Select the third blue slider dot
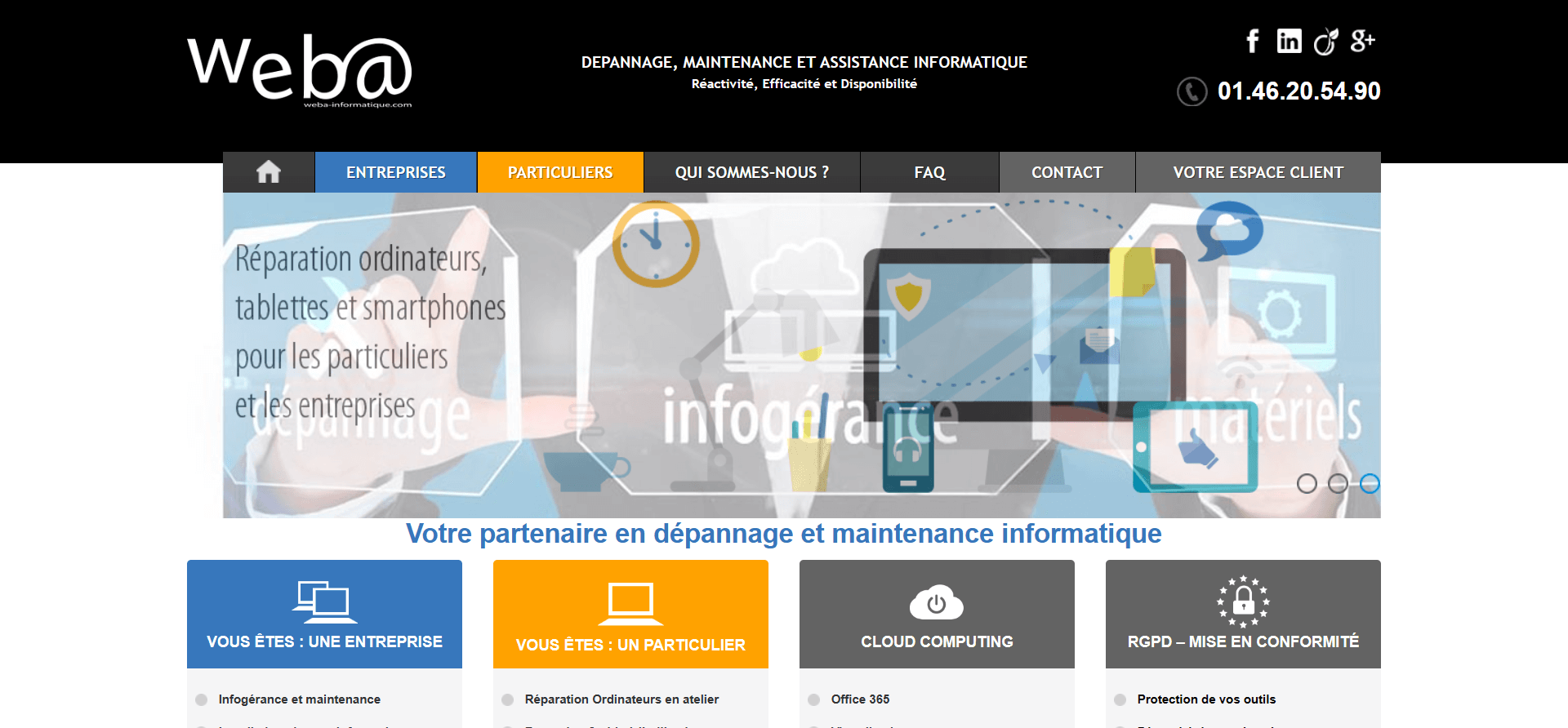The image size is (1568, 728). point(1370,484)
